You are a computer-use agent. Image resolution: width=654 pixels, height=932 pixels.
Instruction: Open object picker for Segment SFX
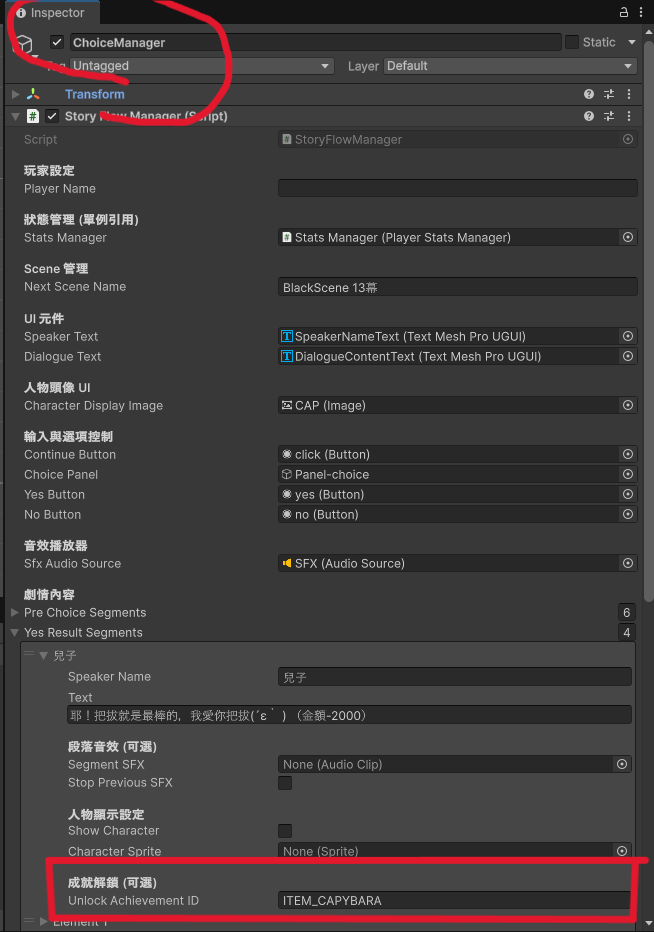[622, 764]
